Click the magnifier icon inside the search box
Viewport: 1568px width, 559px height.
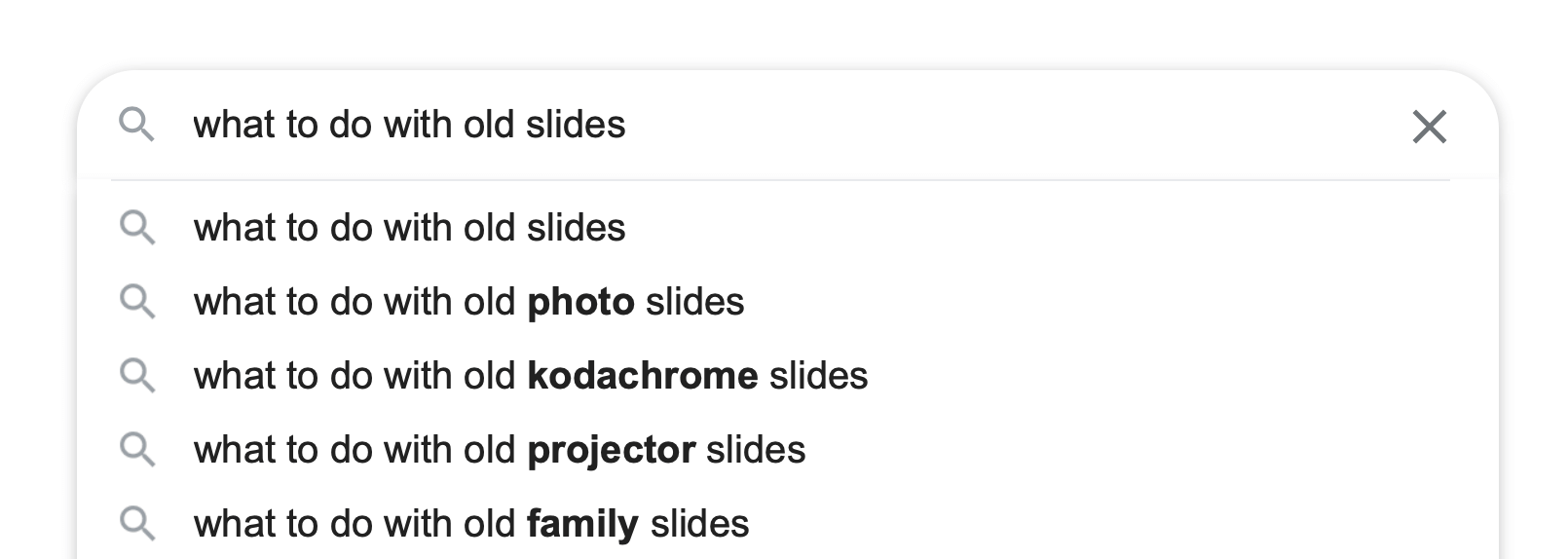tap(136, 125)
